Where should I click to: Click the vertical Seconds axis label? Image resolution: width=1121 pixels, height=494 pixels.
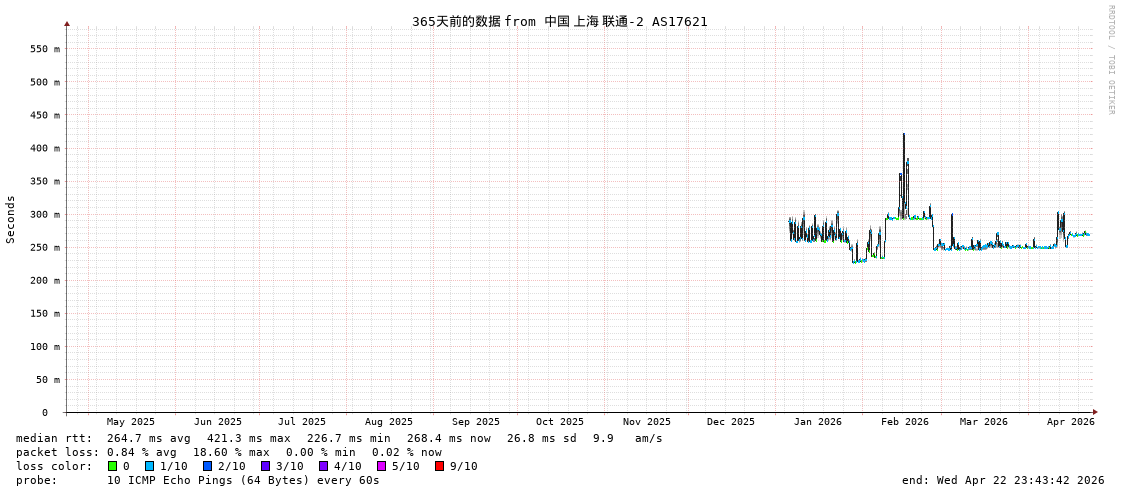point(11,219)
